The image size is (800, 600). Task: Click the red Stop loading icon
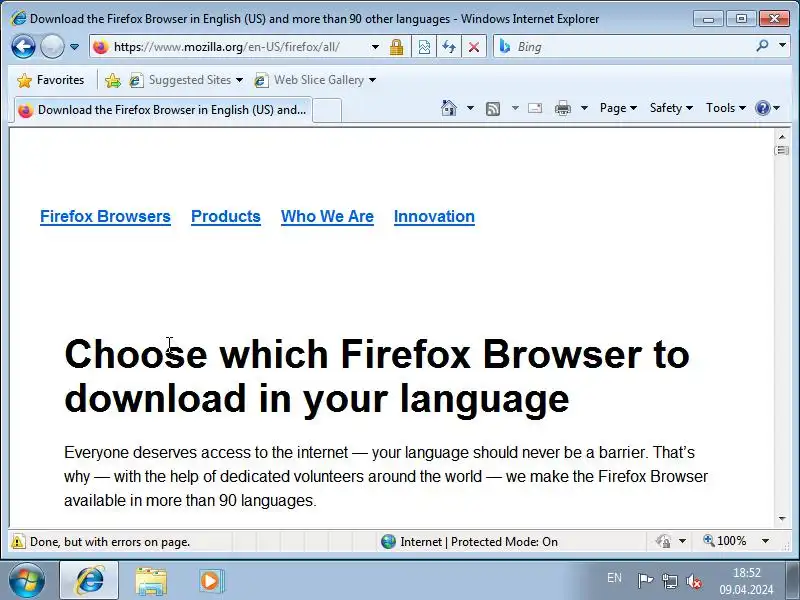click(474, 47)
